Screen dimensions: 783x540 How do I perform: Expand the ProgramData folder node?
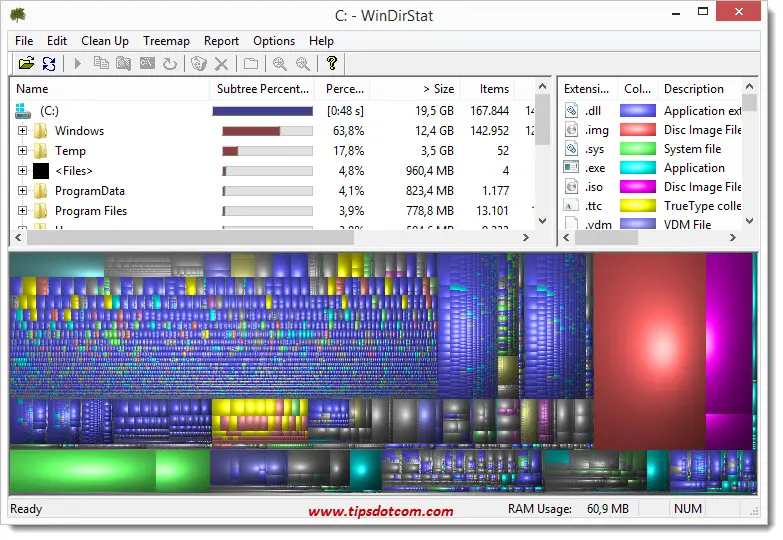22,191
